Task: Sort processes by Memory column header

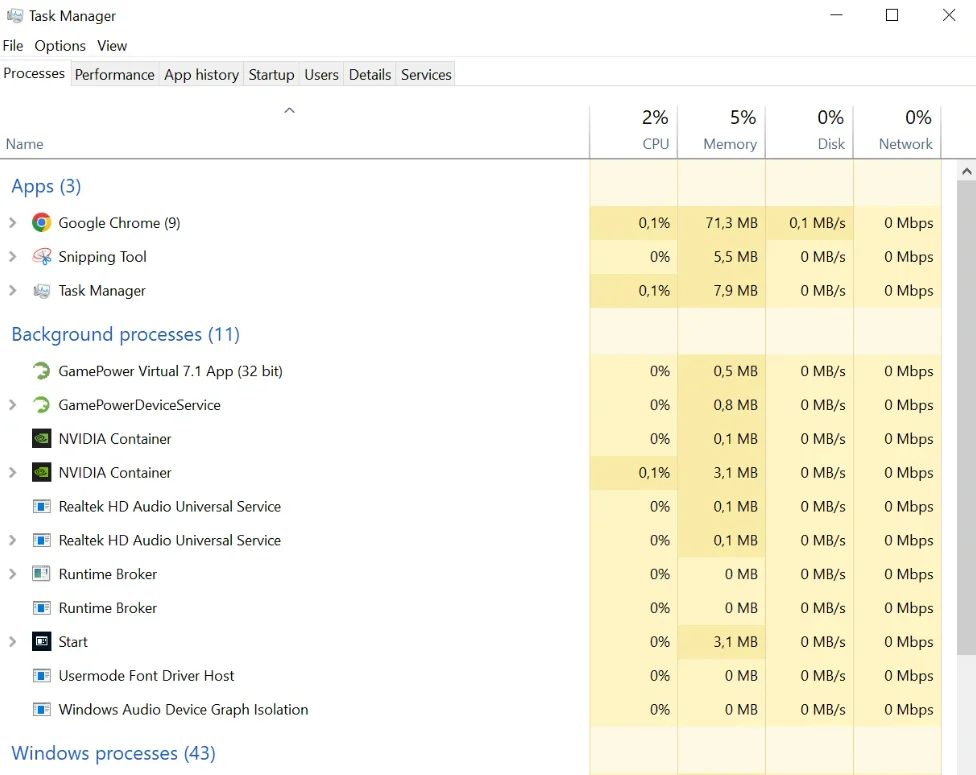Action: tap(729, 144)
